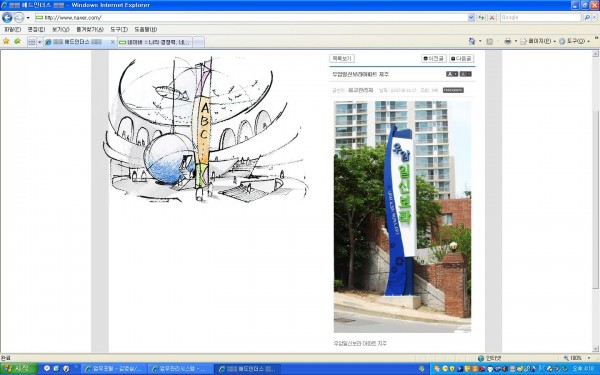Click the 이전글 previous post button
600x375 pixels.
pyautogui.click(x=434, y=59)
